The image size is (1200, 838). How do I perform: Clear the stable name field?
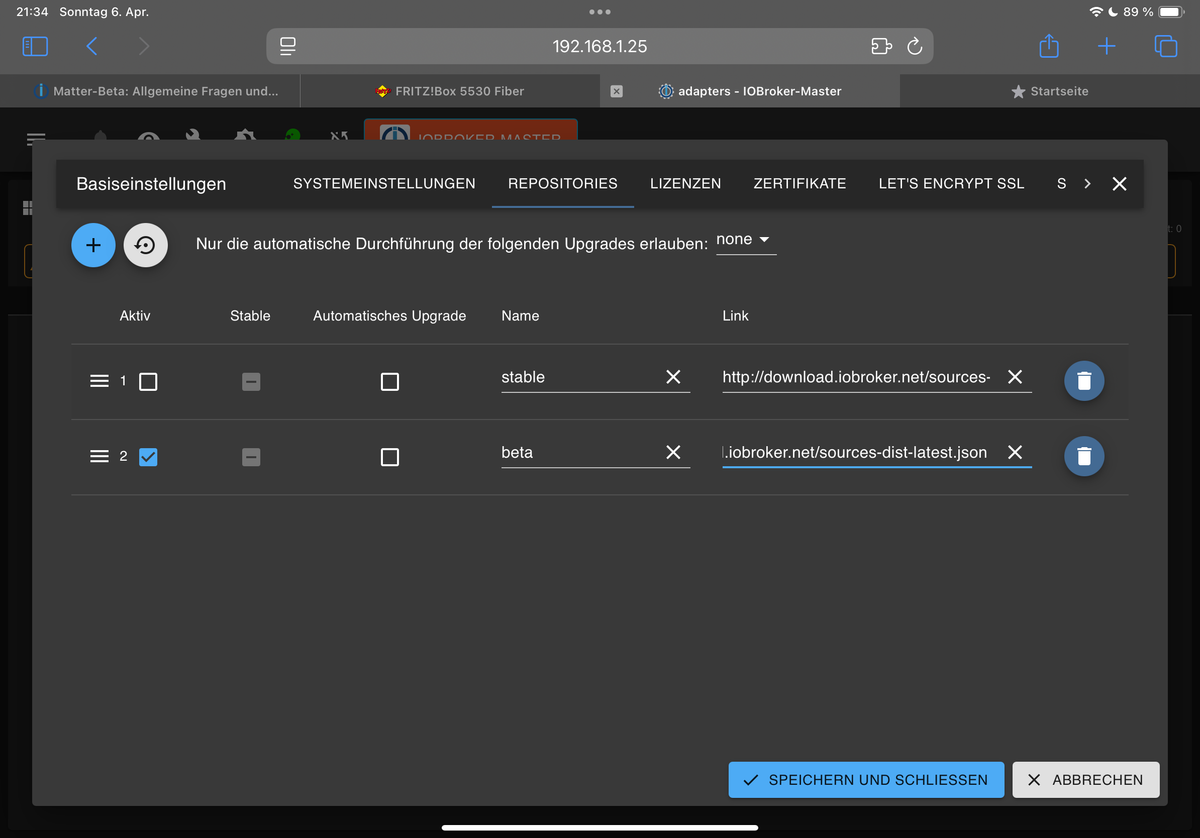tap(673, 377)
